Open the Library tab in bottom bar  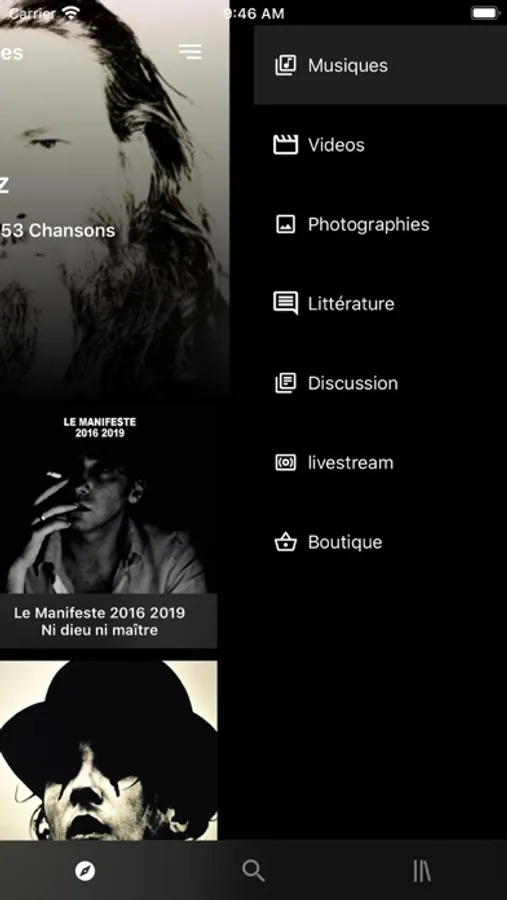[x=422, y=871]
